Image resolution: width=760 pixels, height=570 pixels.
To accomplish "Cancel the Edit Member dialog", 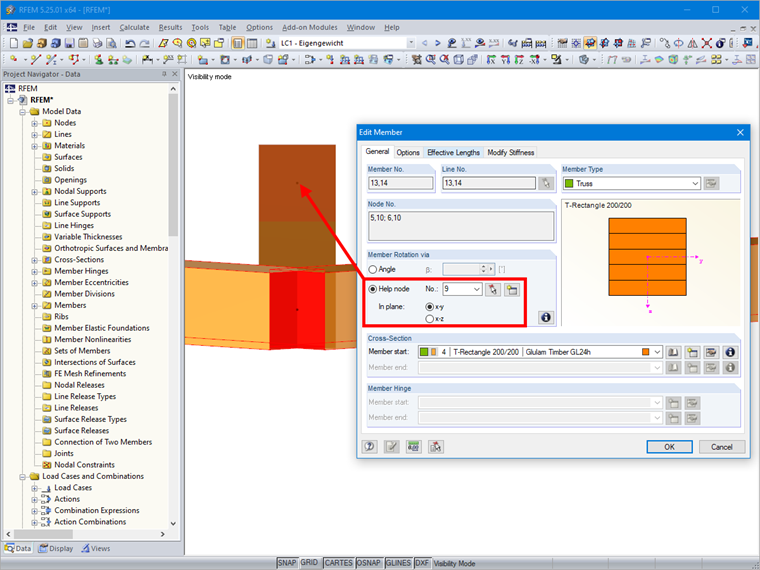I will click(722, 446).
